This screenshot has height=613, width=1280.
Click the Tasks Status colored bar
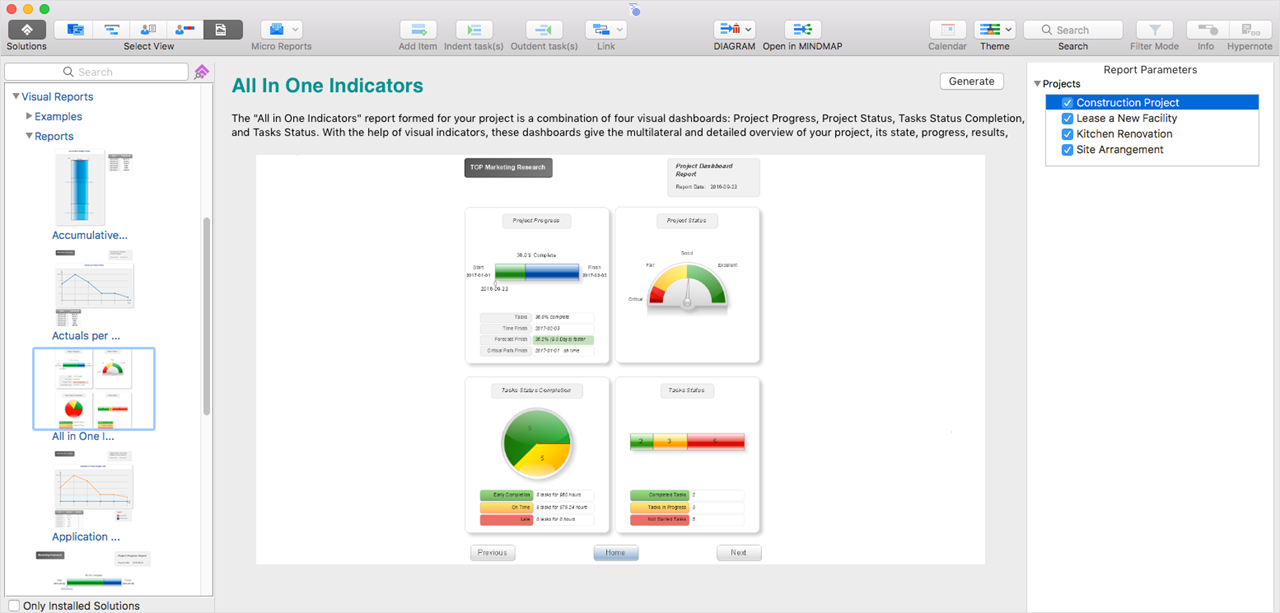(687, 441)
